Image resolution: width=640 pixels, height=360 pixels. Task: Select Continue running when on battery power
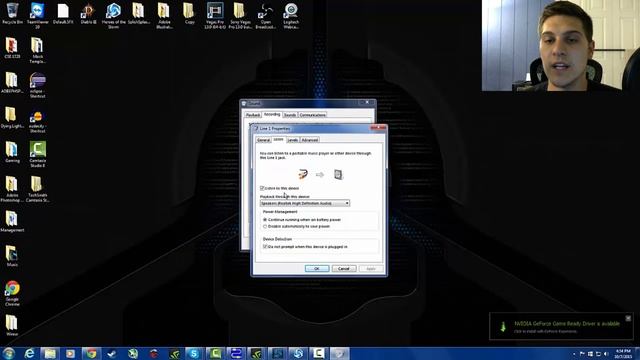(265, 220)
